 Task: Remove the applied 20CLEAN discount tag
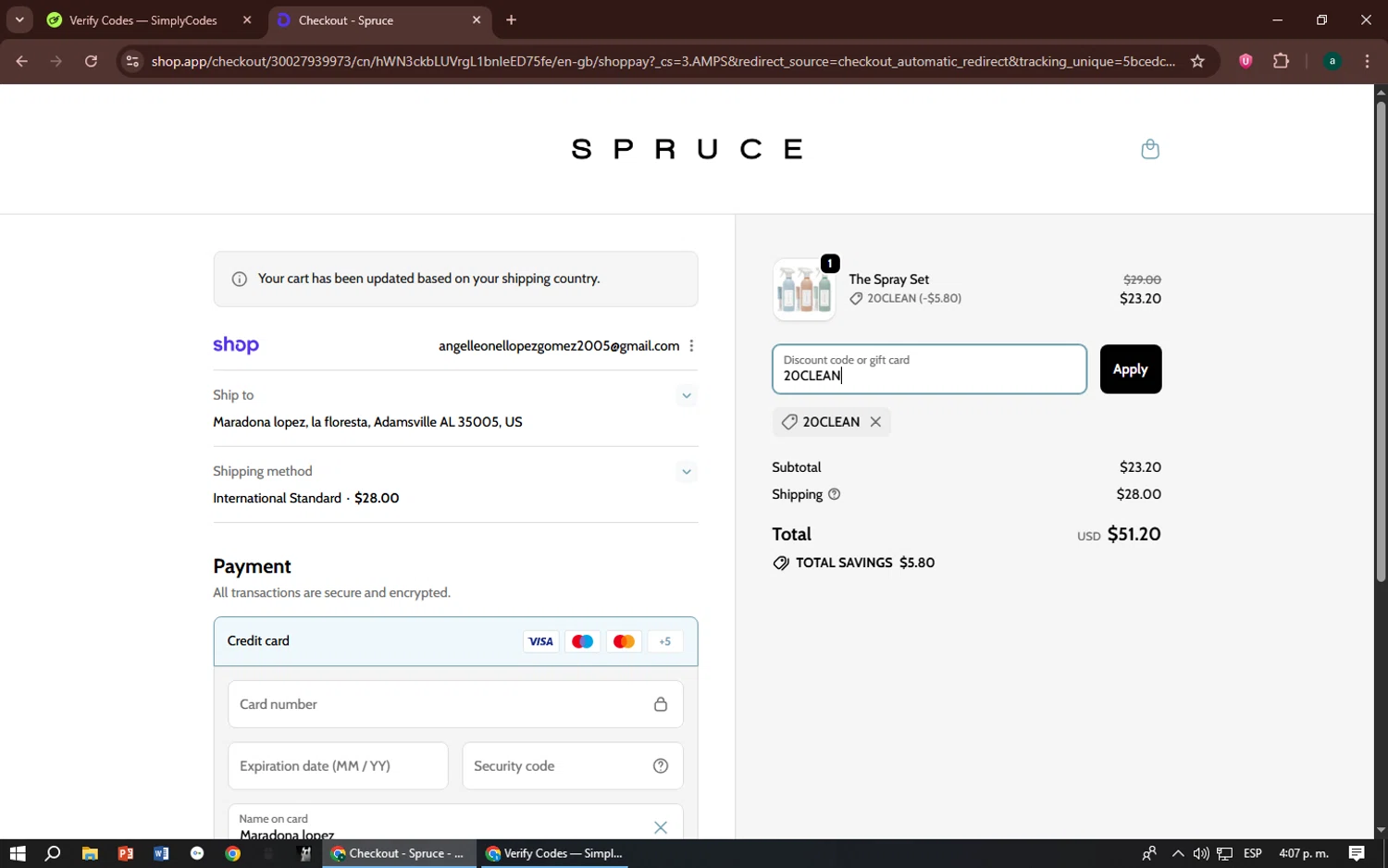875,422
